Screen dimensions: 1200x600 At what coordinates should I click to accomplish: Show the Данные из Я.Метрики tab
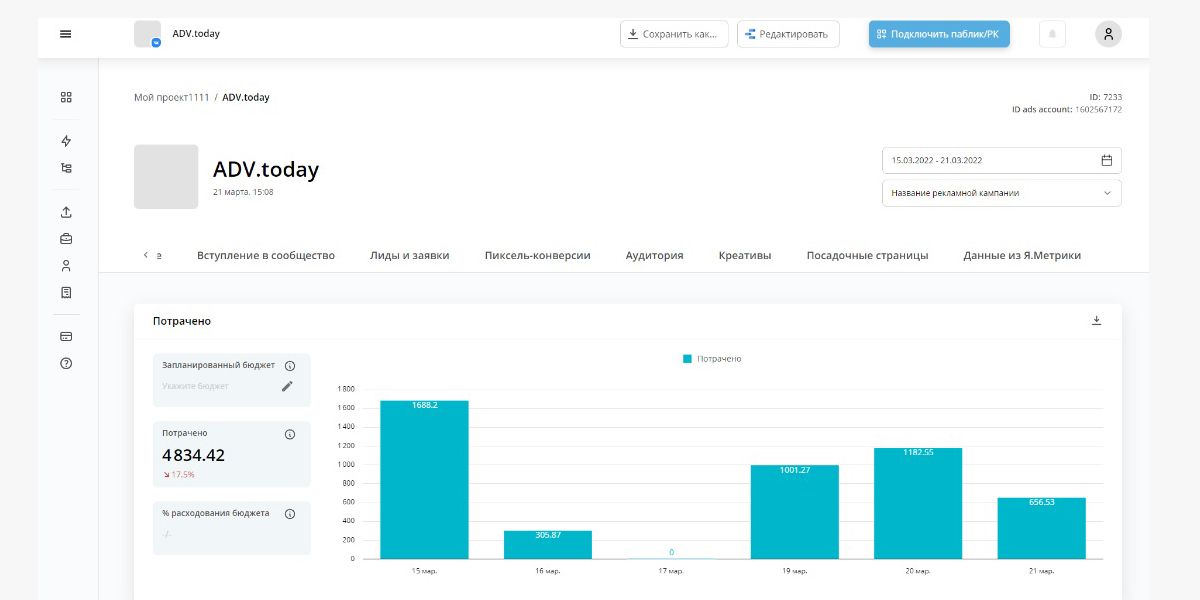point(1022,255)
